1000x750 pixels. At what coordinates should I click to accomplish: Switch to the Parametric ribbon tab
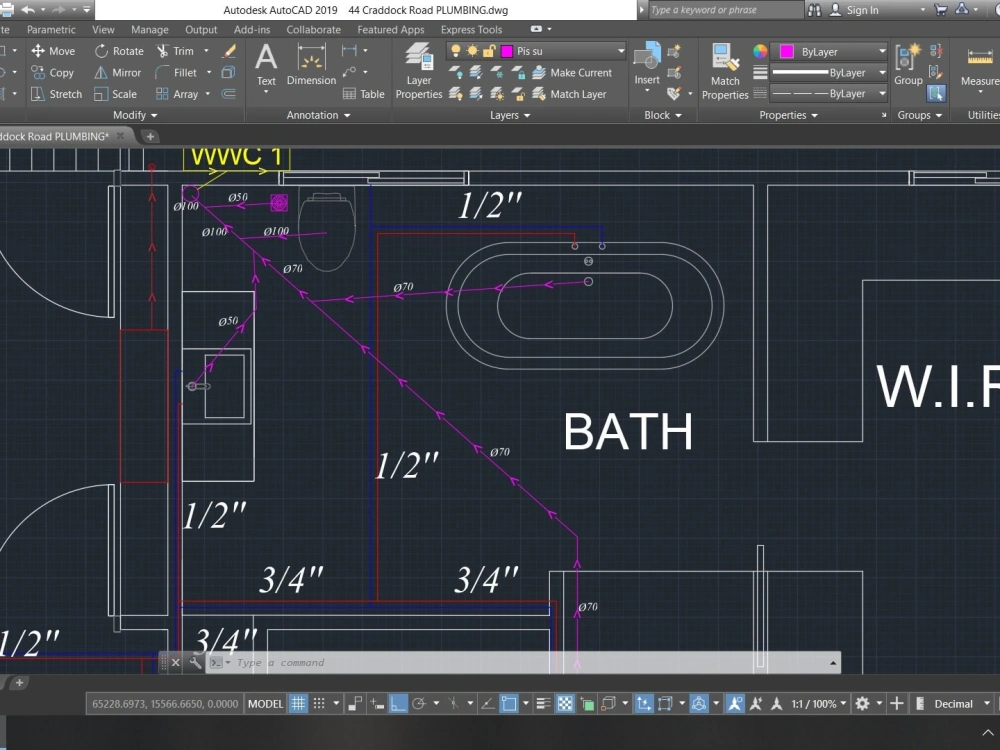[51, 29]
